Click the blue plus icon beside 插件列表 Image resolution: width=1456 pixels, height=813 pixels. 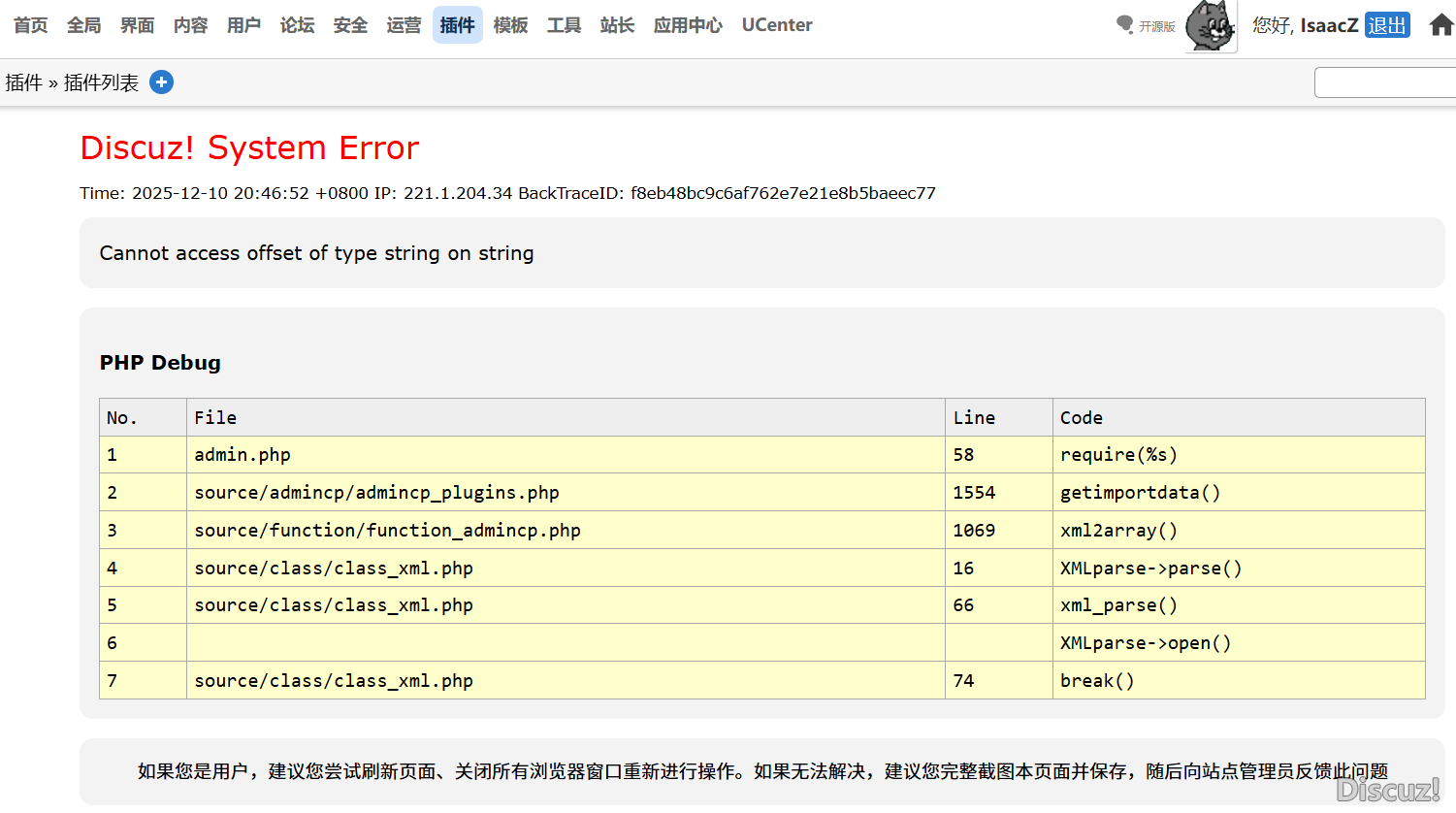pyautogui.click(x=162, y=82)
